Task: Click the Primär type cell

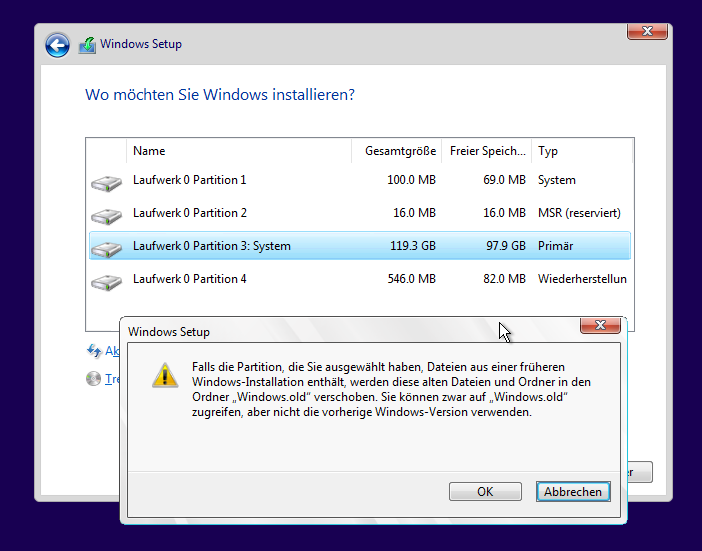Action: point(556,246)
